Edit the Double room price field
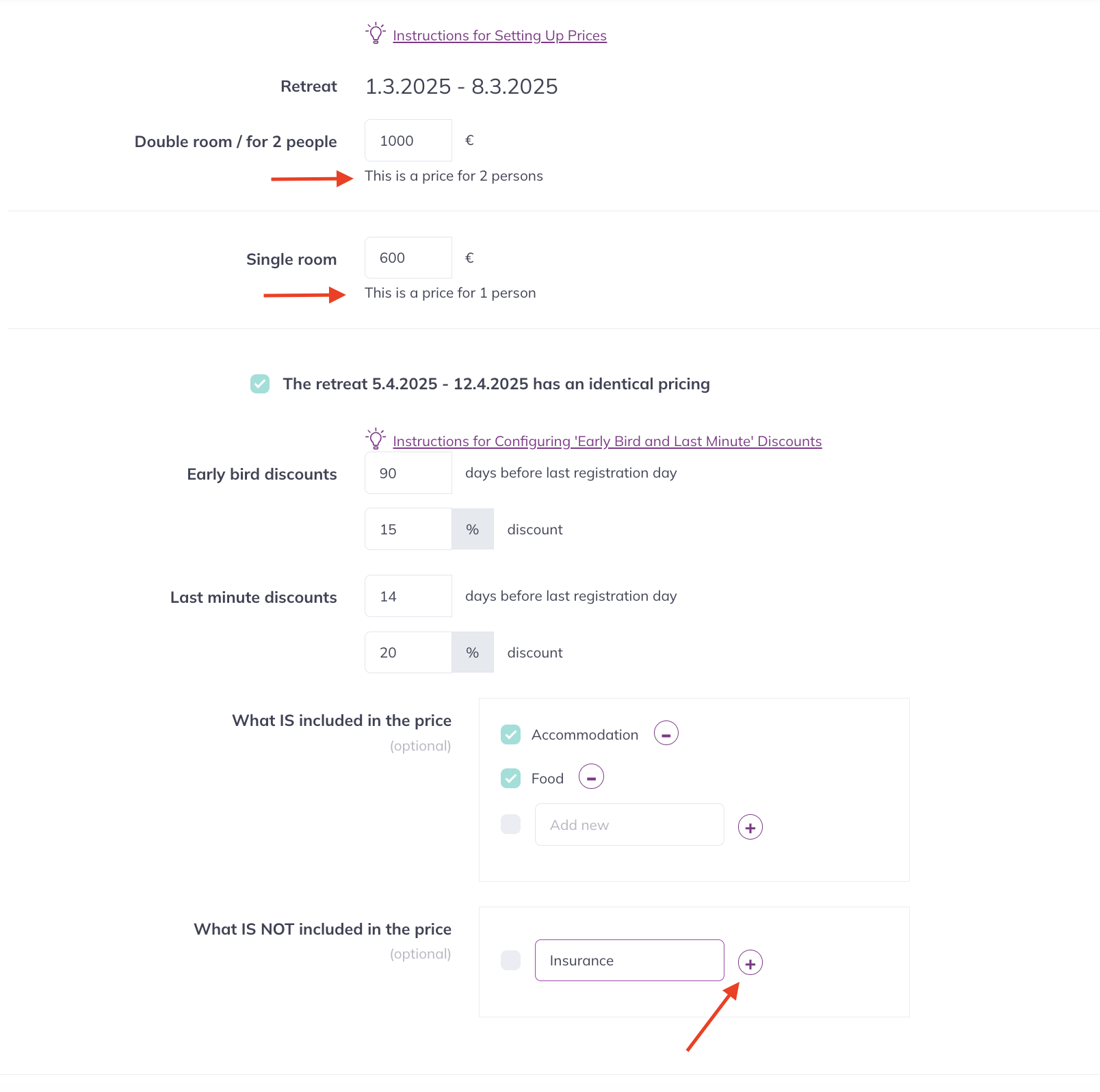The width and height of the screenshot is (1100, 1092). pyautogui.click(x=408, y=140)
